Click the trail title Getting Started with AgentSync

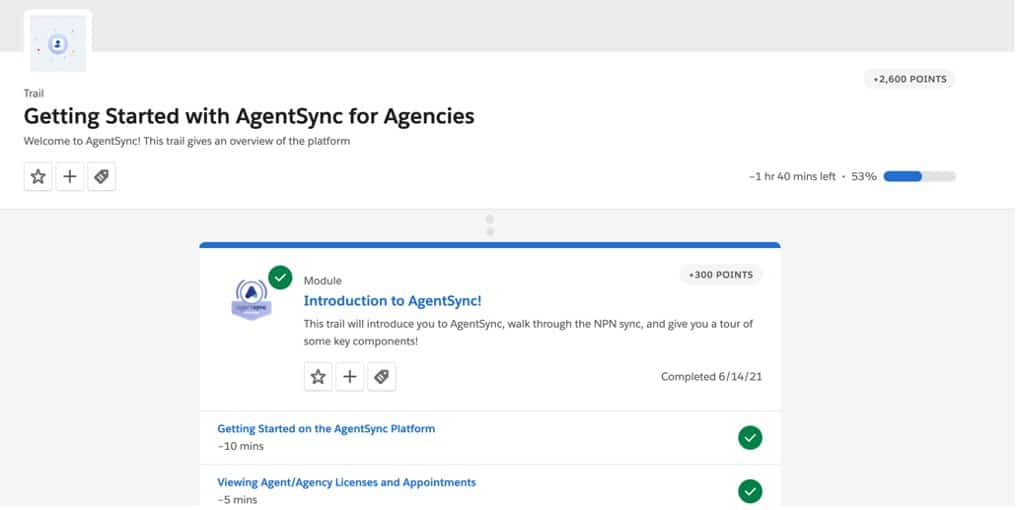[249, 116]
